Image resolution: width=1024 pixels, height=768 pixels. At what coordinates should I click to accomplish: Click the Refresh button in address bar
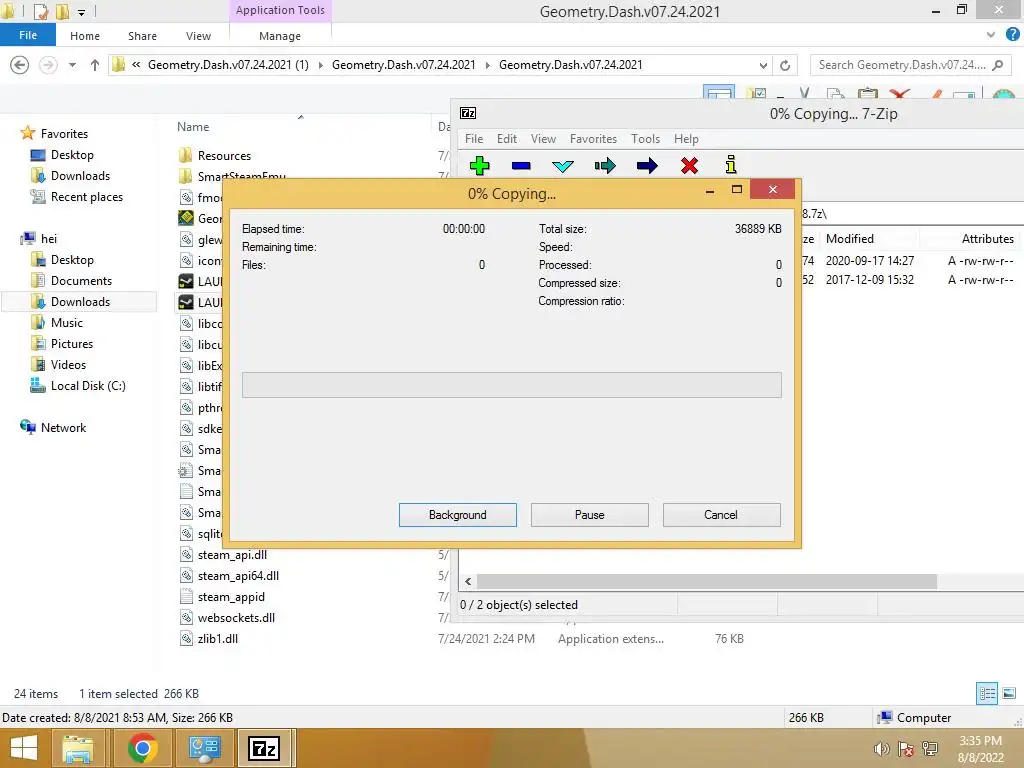785,65
